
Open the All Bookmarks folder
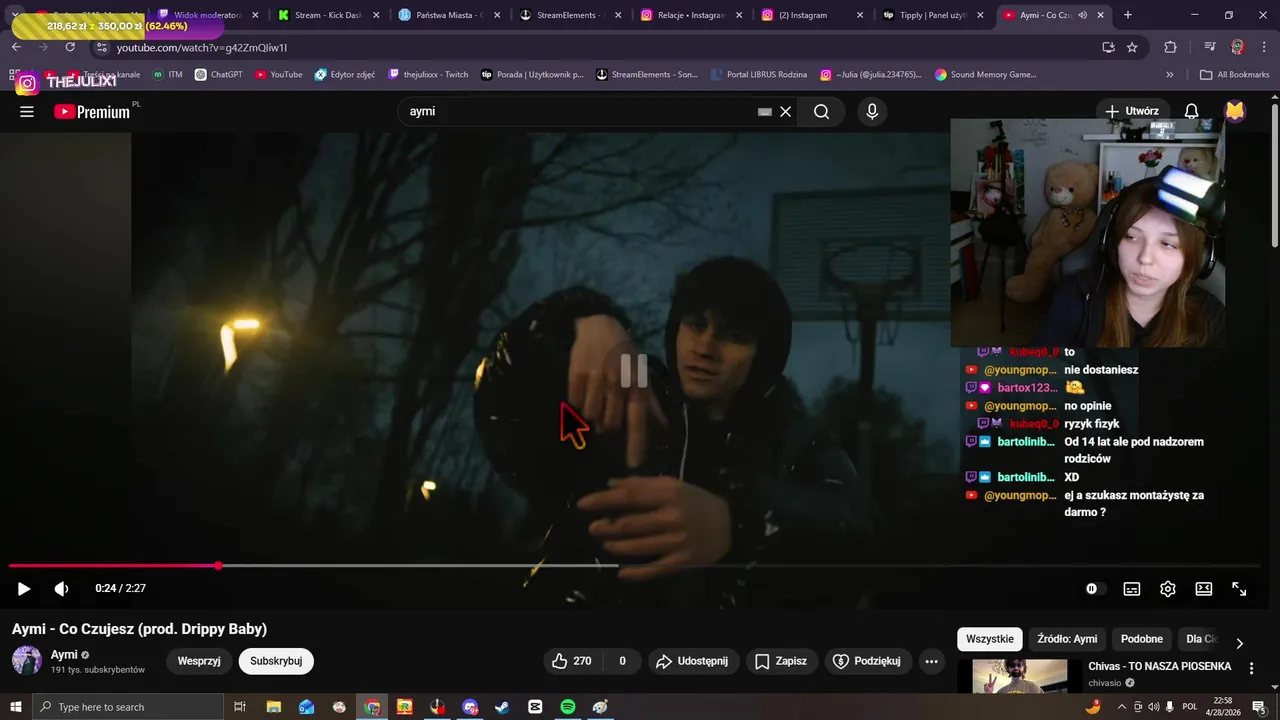point(1235,74)
